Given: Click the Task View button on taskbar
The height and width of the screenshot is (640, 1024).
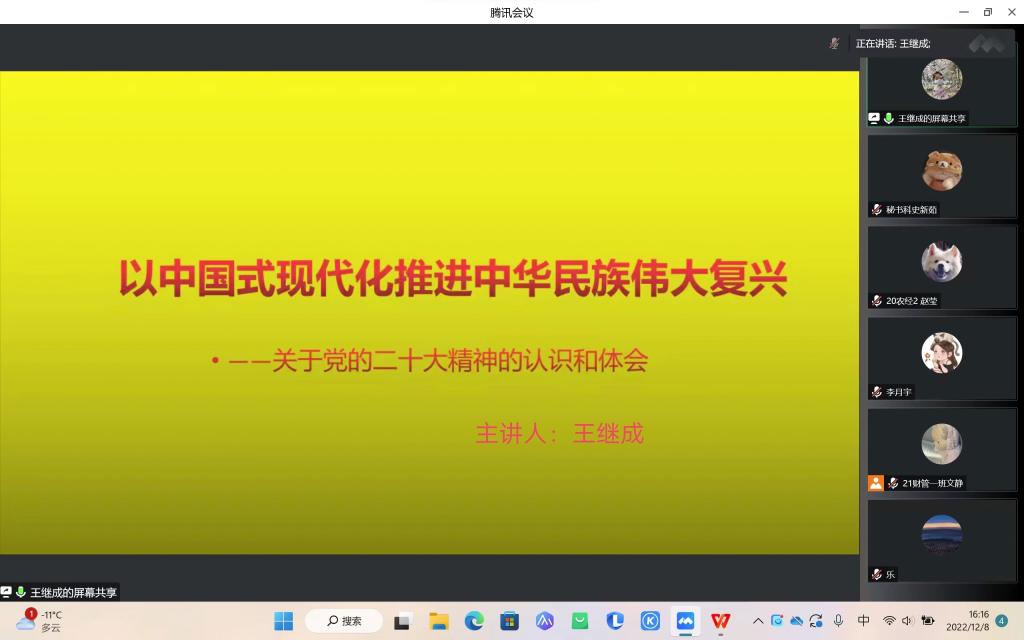Looking at the screenshot, I should click(402, 621).
